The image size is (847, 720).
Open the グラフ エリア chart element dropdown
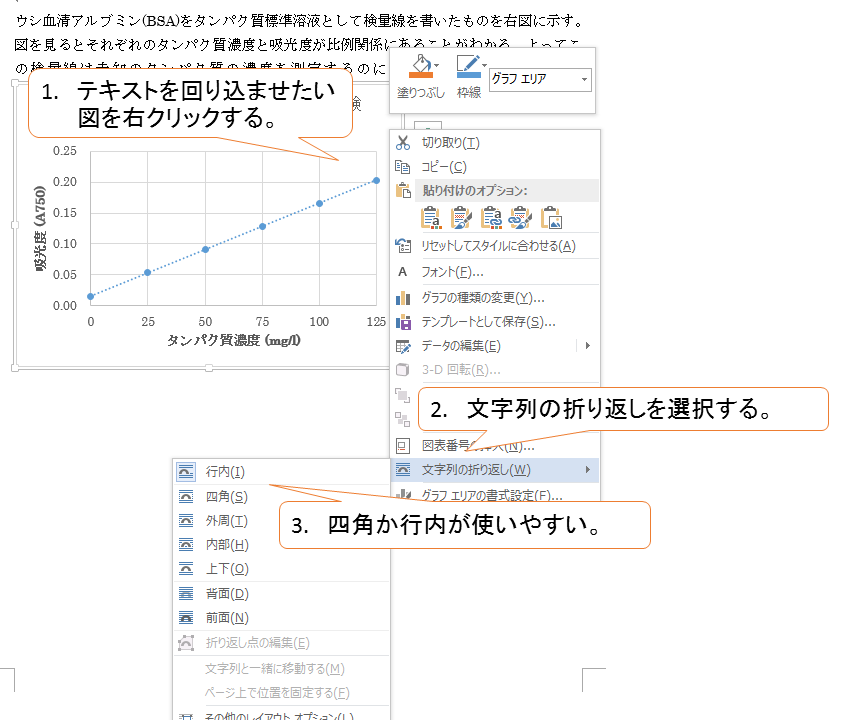coord(585,79)
